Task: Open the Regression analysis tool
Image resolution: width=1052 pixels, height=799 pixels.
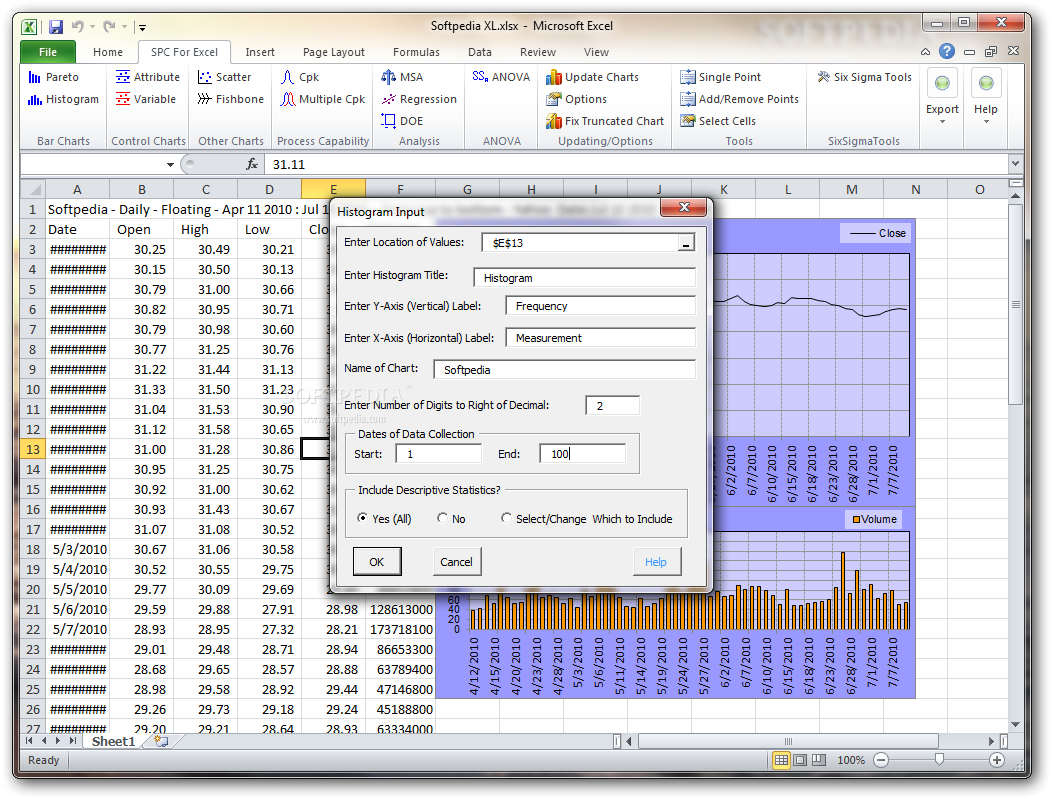Action: click(x=419, y=99)
